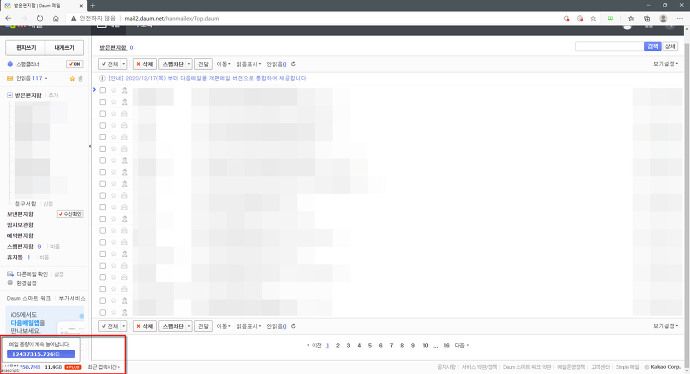Open the top 보기설정 view settings dropdown
Screen dimensions: 690x374
[665, 64]
